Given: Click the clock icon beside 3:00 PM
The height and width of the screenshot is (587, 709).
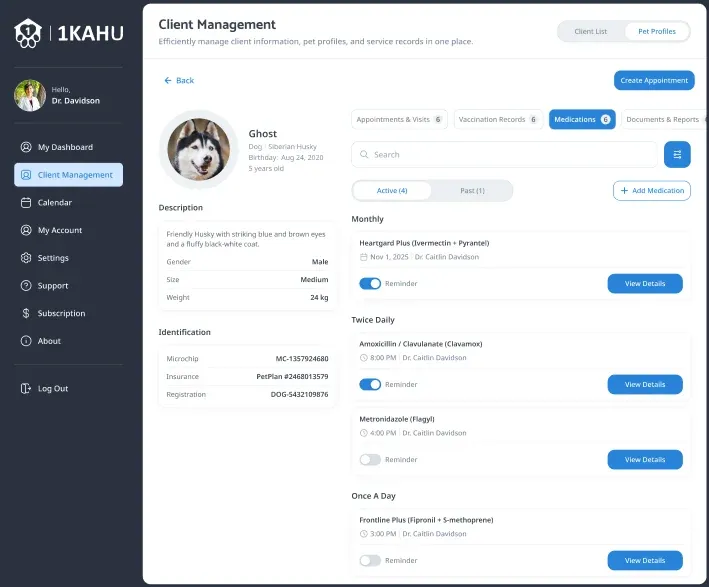Looking at the screenshot, I should 364,534.
